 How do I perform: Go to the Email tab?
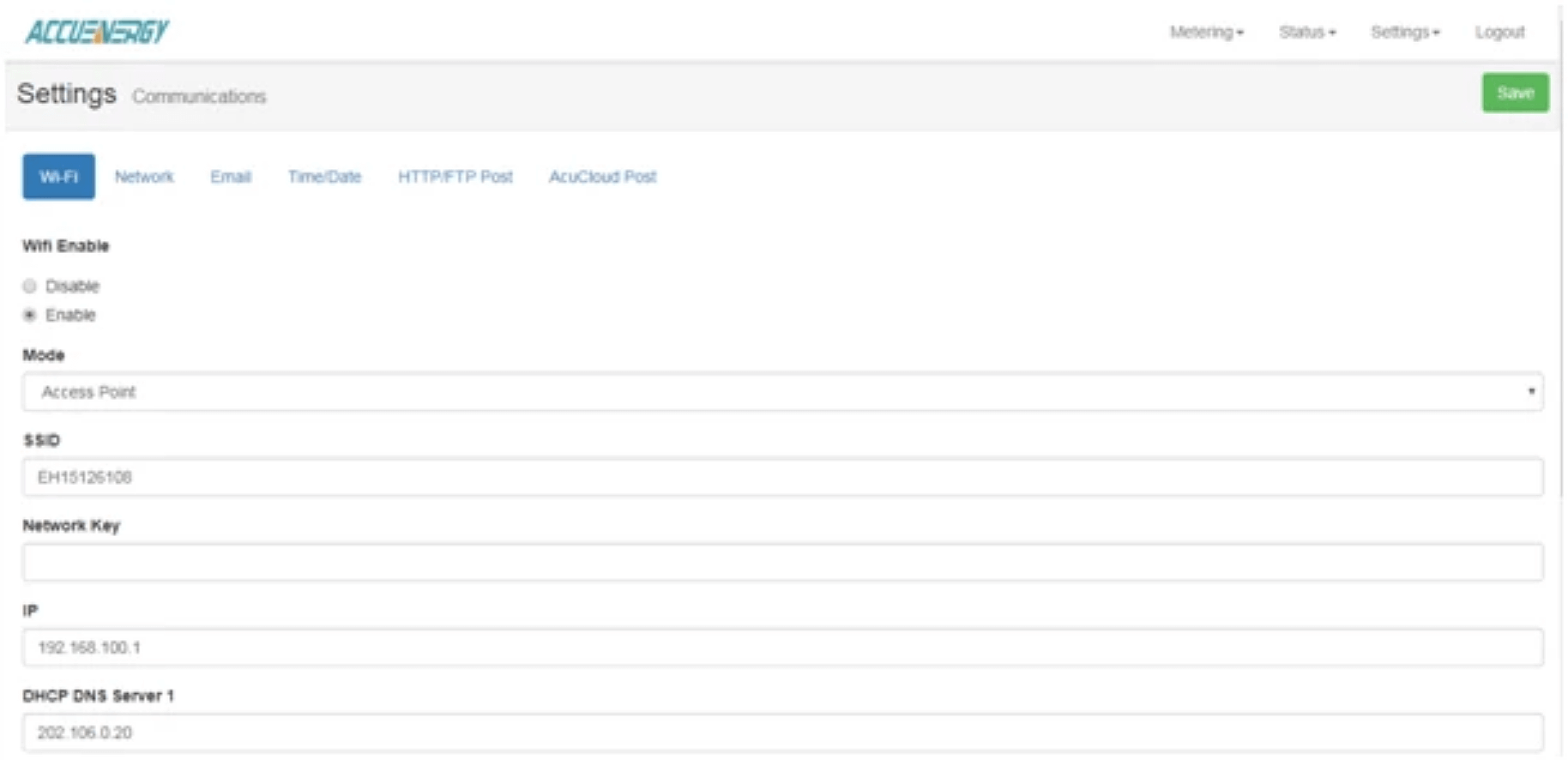click(231, 177)
